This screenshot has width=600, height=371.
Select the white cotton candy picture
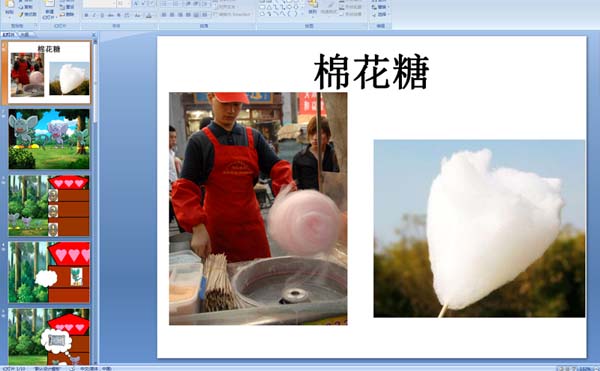479,228
